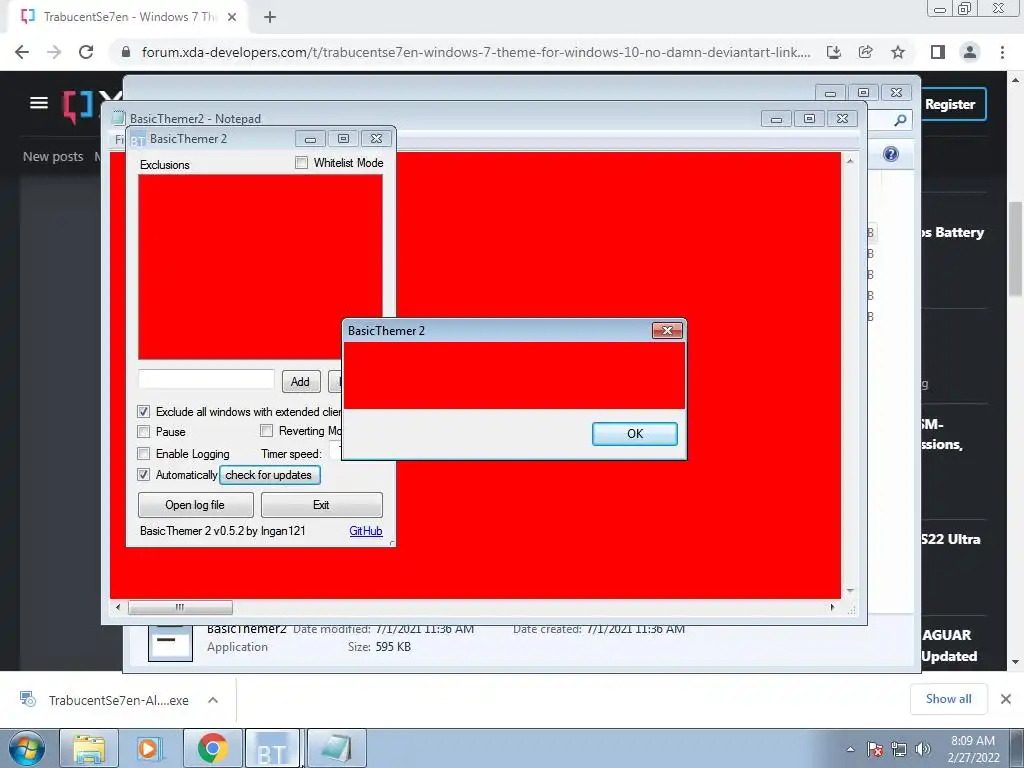Click Notepad vertical scroll down arrow

coord(850,591)
